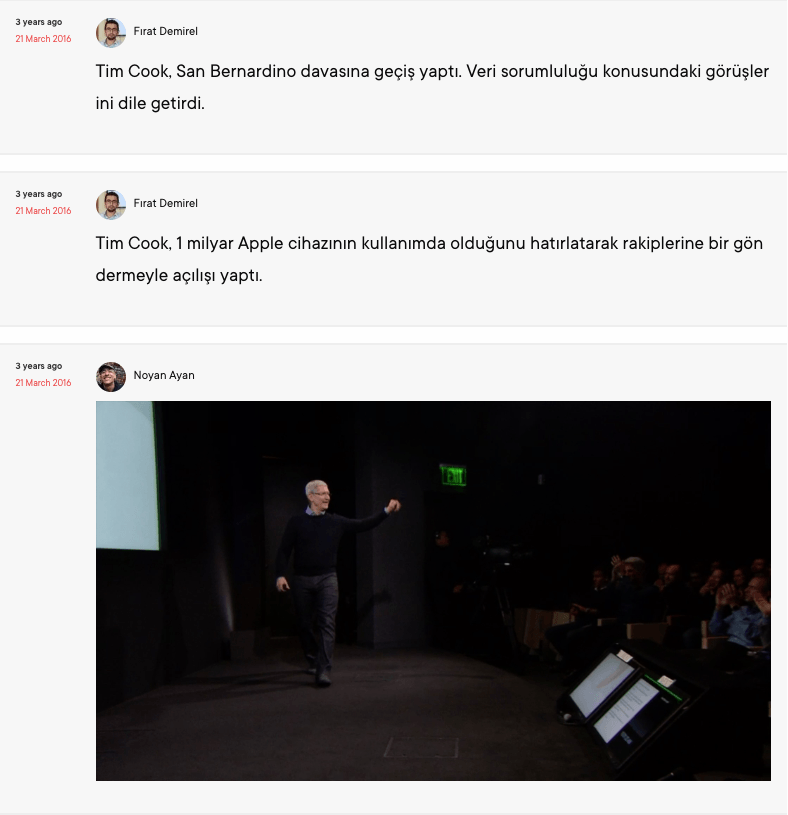Click the 21 March 2016 date on Noyan's post
Image resolution: width=788 pixels, height=815 pixels.
(x=43, y=383)
